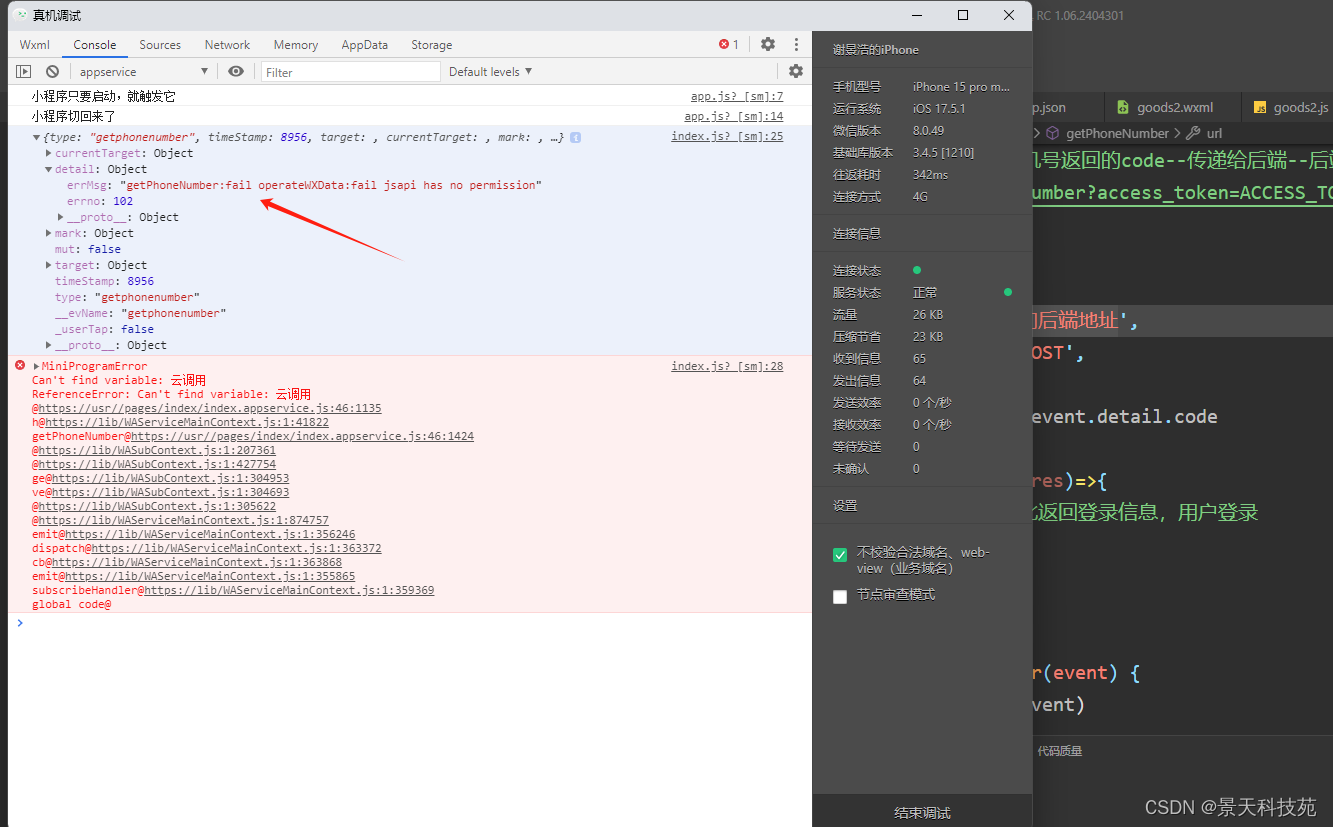Clear the console with the ban icon

pyautogui.click(x=52, y=72)
